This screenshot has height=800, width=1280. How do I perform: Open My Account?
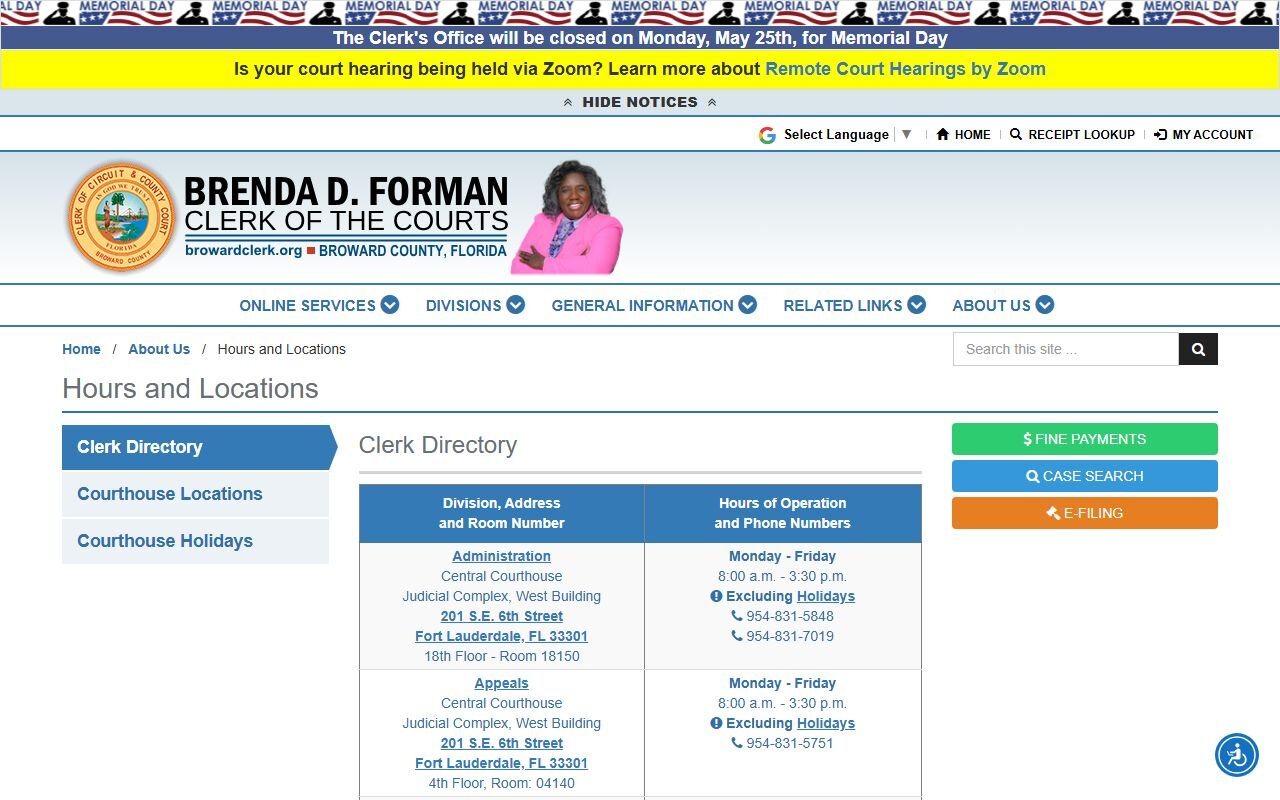pos(1204,134)
